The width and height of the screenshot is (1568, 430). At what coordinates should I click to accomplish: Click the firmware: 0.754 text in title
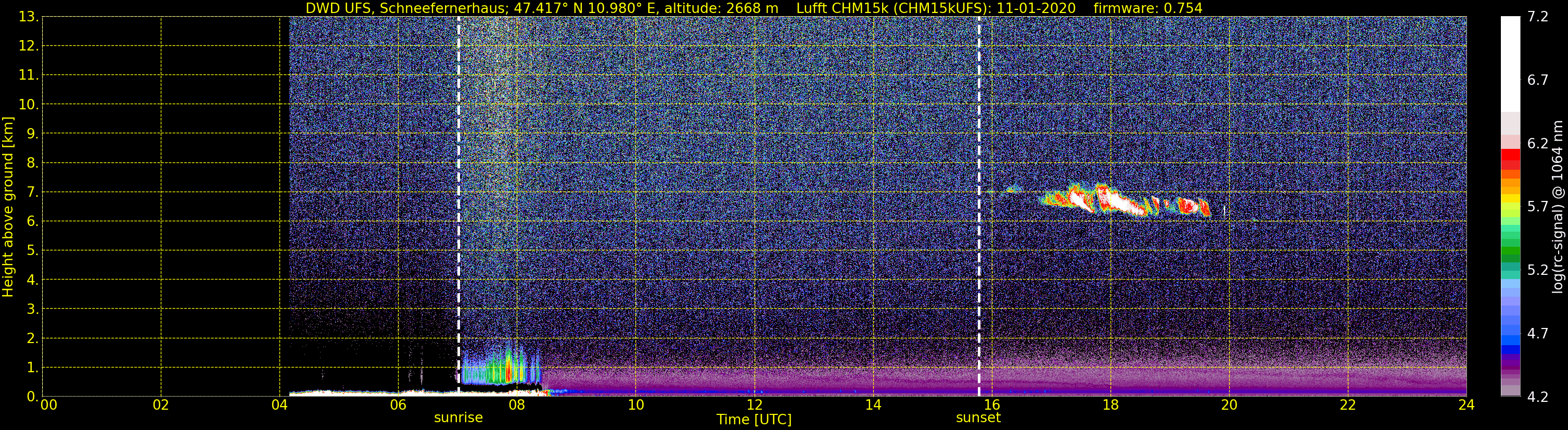tap(1148, 8)
